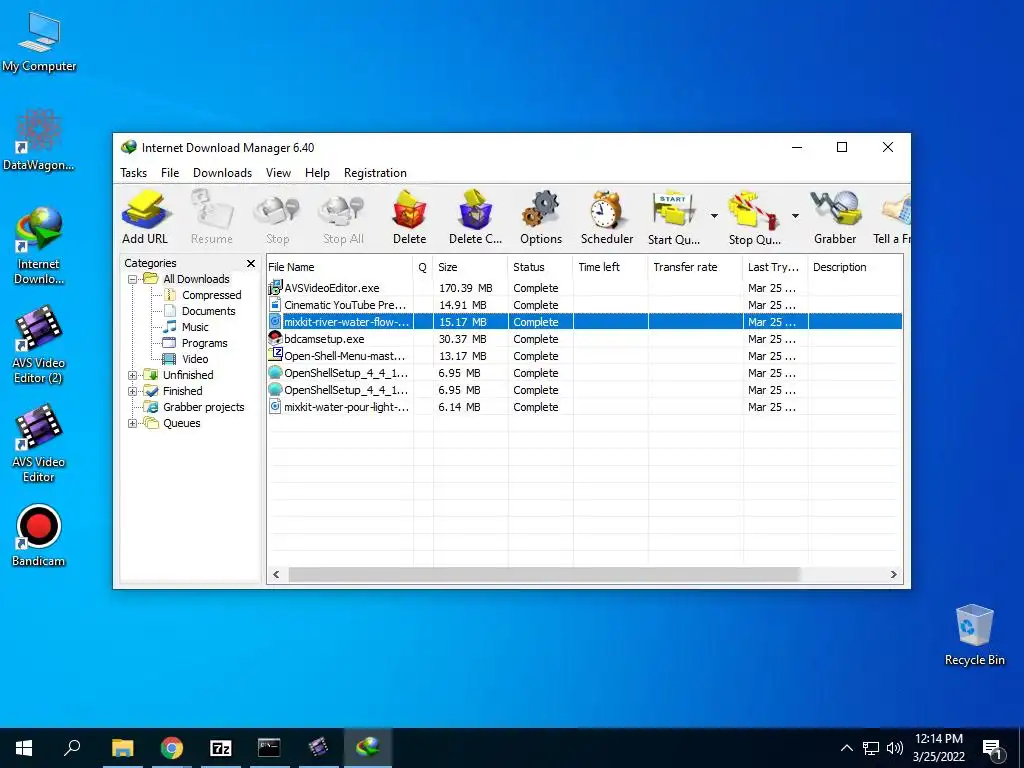This screenshot has width=1024, height=768.
Task: Select AVSVideoEditor.exe download row
Action: [x=584, y=288]
